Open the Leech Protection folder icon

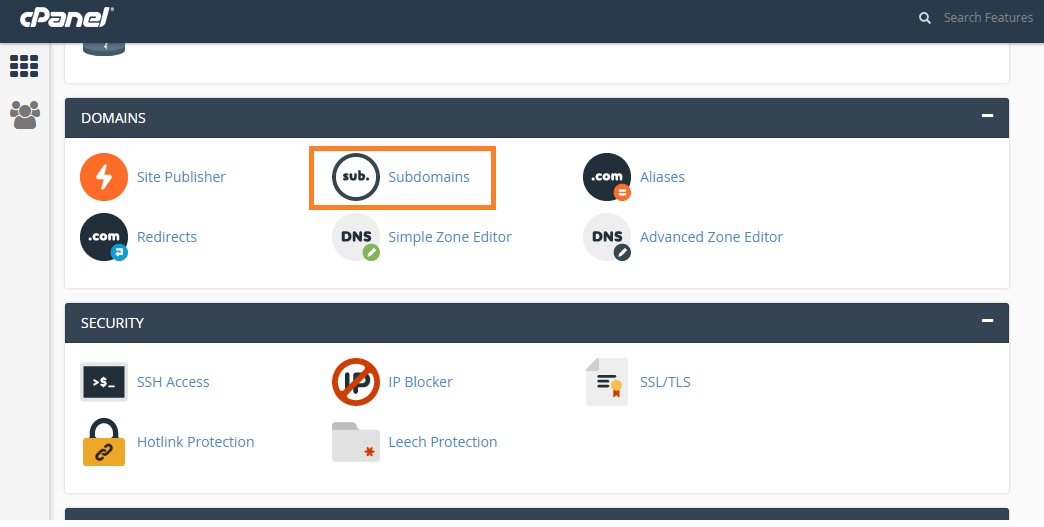click(356, 442)
